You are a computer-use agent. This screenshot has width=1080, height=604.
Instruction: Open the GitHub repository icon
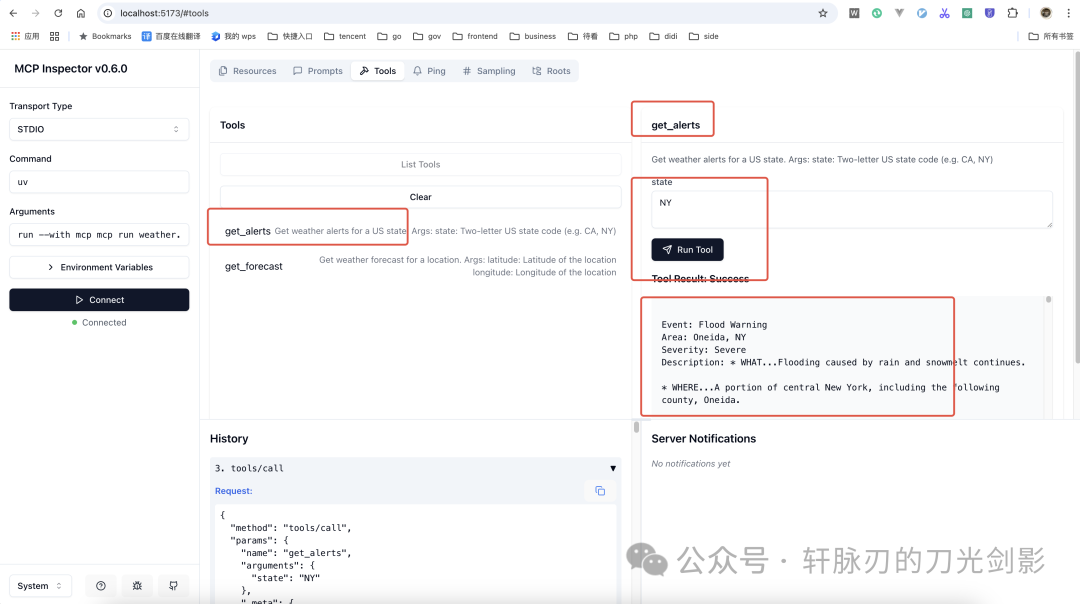point(173,586)
